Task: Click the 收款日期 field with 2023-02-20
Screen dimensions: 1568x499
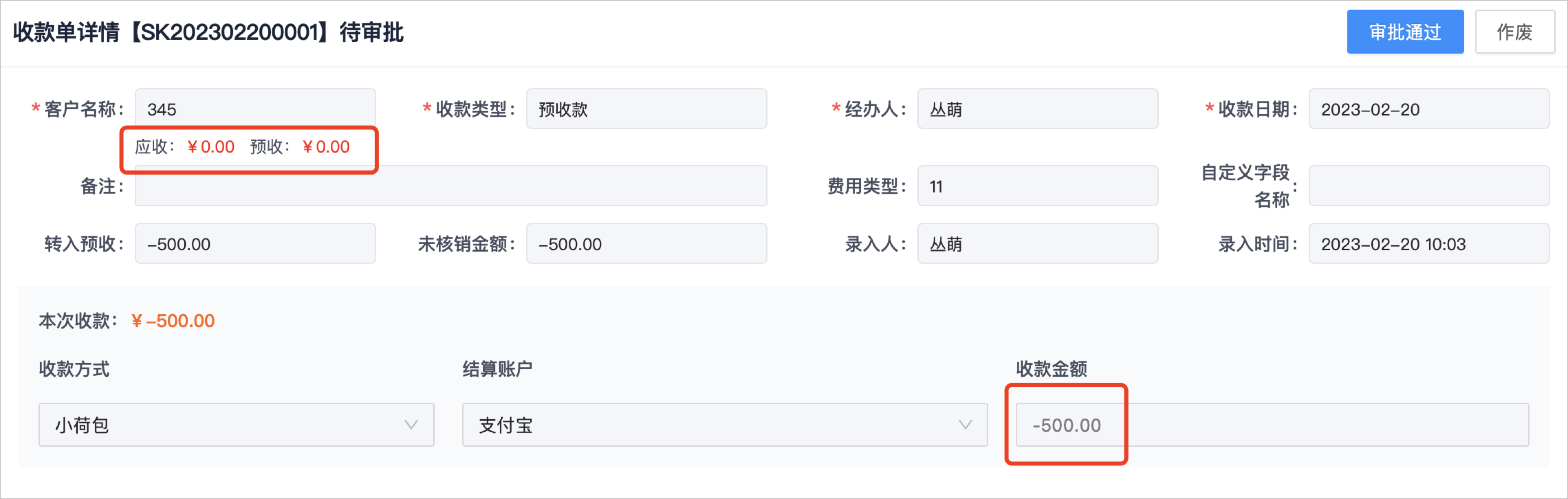Action: [x=1429, y=109]
